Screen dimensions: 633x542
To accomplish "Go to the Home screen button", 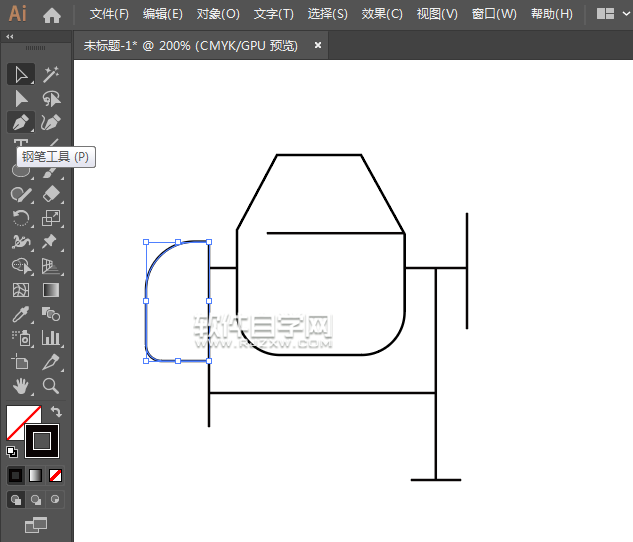I will click(52, 14).
